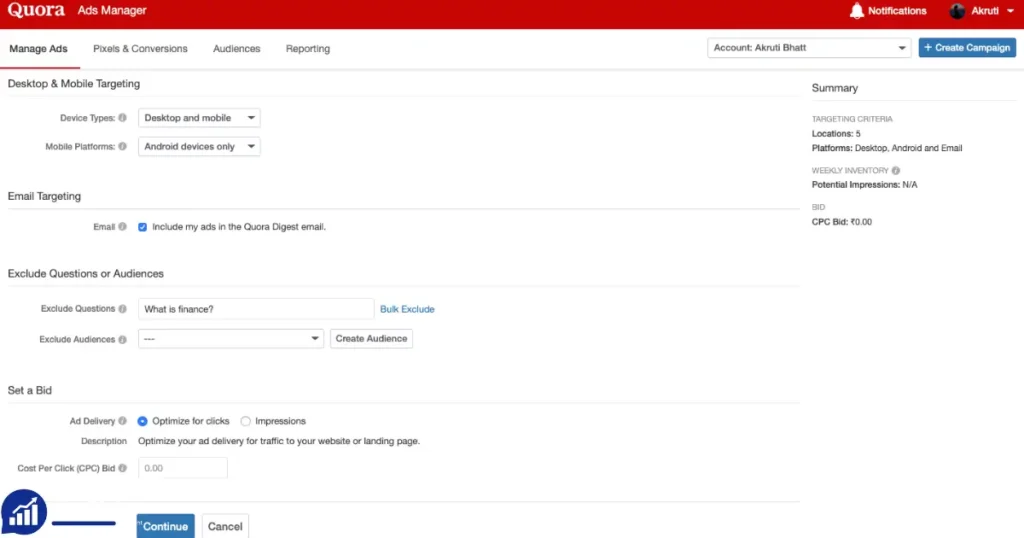
Task: Click 'Locations: 5' in Summary
Action: click(837, 133)
